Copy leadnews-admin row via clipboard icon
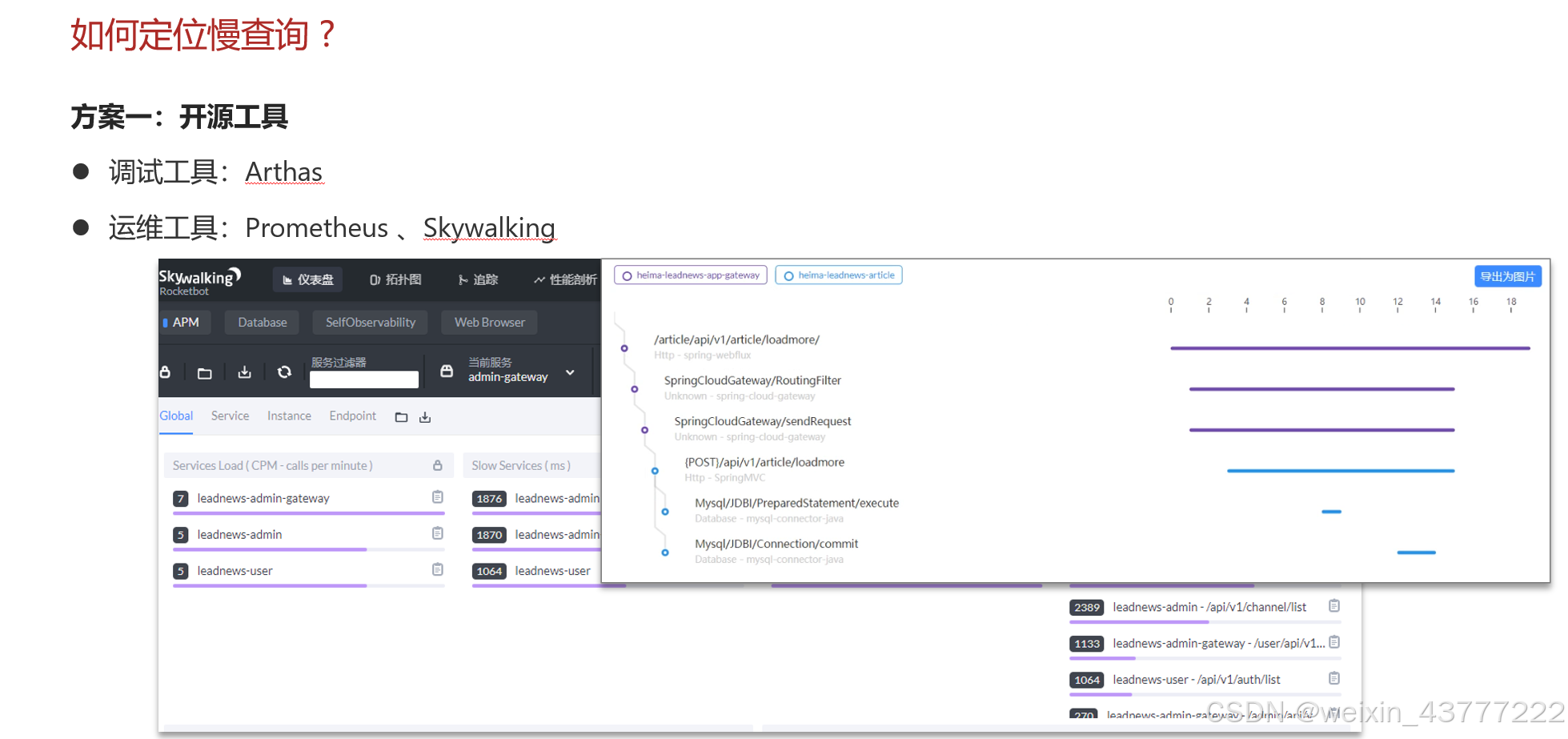 point(438,533)
